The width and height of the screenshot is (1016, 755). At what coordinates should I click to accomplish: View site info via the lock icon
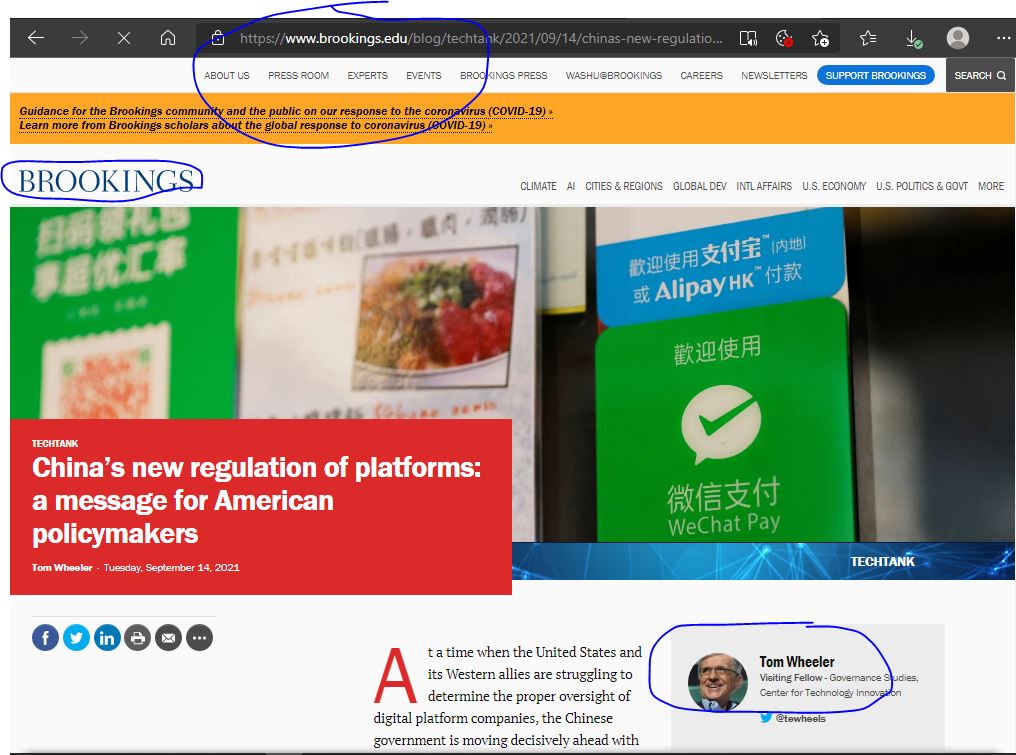coord(218,38)
